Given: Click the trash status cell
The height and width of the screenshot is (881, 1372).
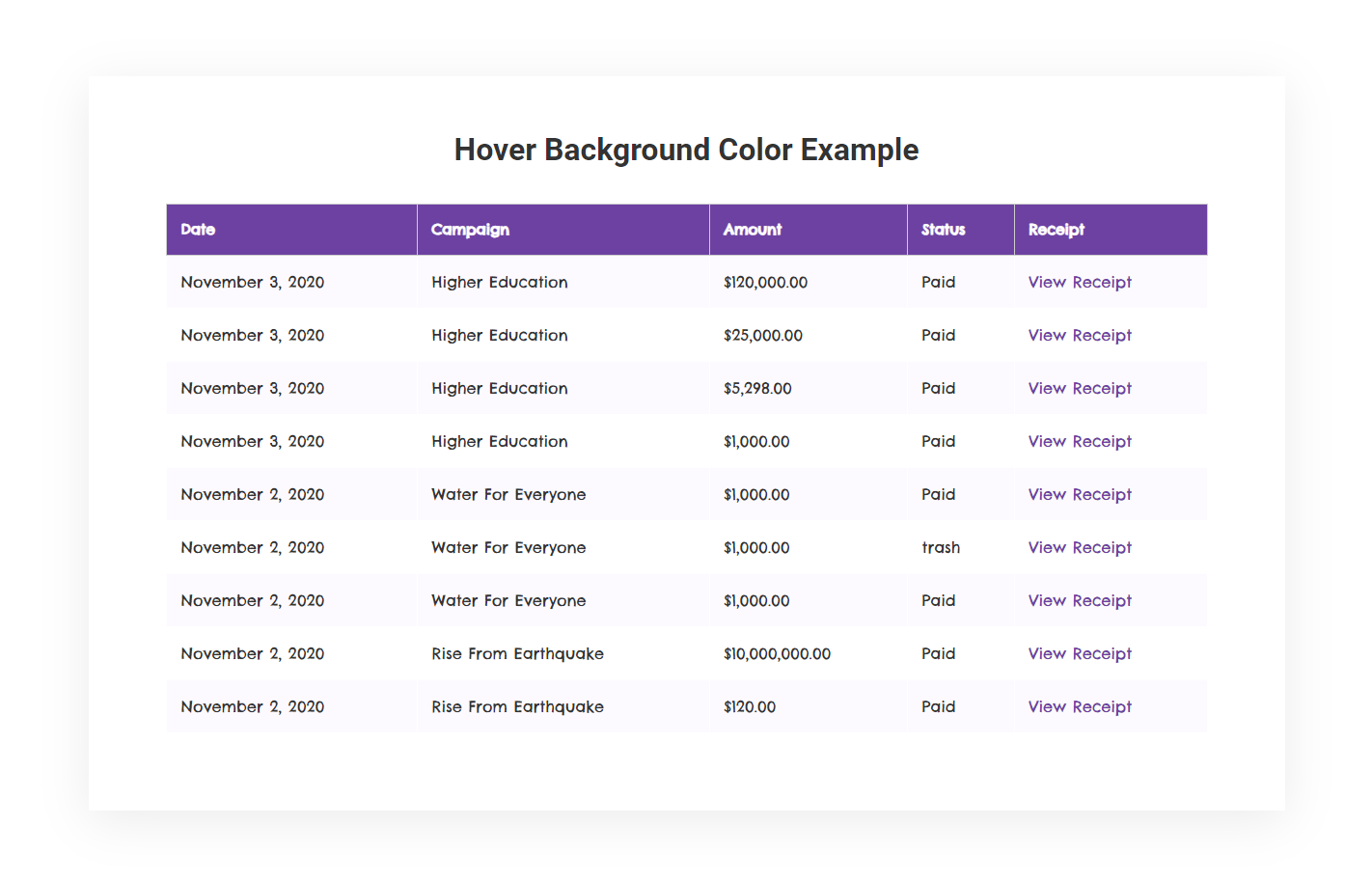Looking at the screenshot, I should coord(941,548).
